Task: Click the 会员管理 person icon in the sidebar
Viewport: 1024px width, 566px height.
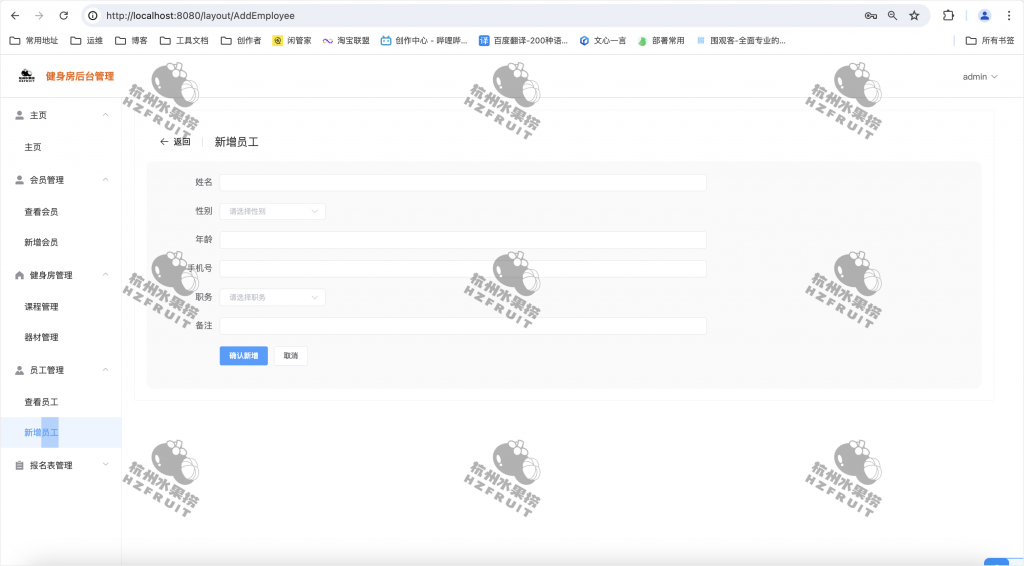Action: tap(20, 180)
